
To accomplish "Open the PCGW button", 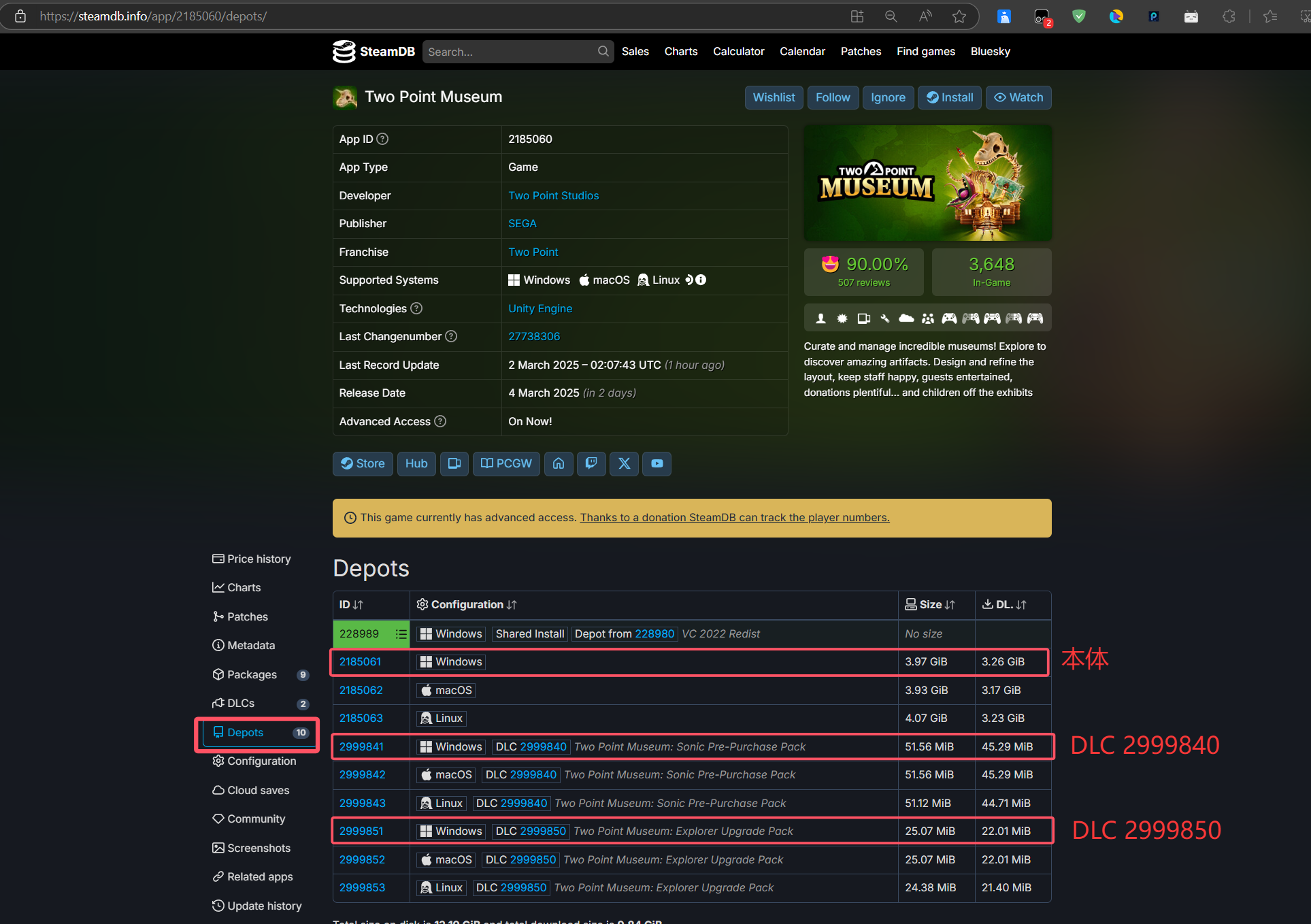I will (x=506, y=463).
